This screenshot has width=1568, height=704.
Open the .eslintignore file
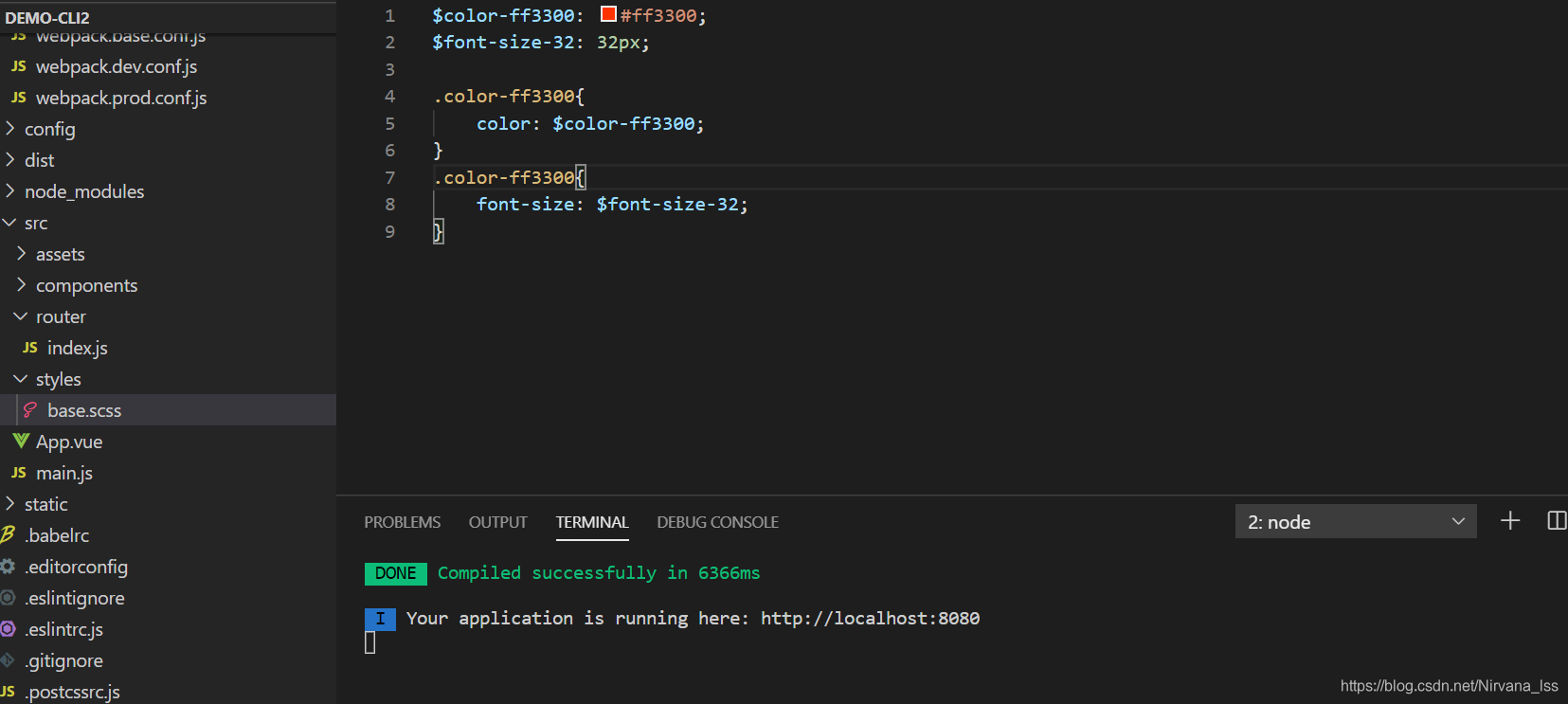pyautogui.click(x=75, y=598)
